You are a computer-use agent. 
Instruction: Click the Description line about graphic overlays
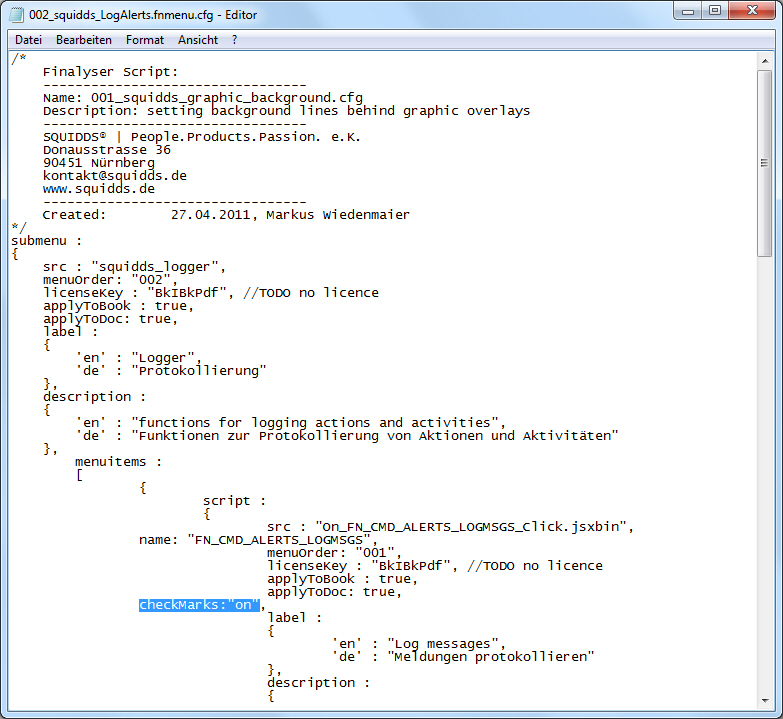(x=286, y=111)
